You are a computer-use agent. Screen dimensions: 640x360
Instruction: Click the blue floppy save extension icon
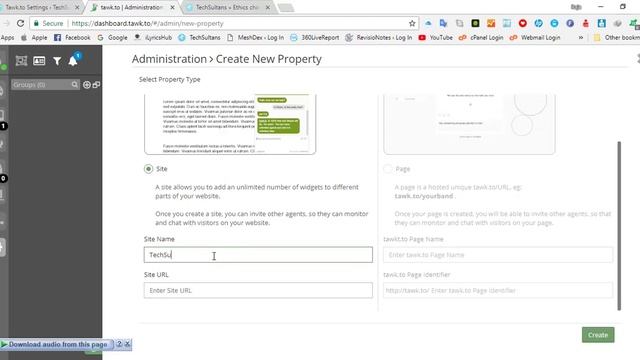602,23
